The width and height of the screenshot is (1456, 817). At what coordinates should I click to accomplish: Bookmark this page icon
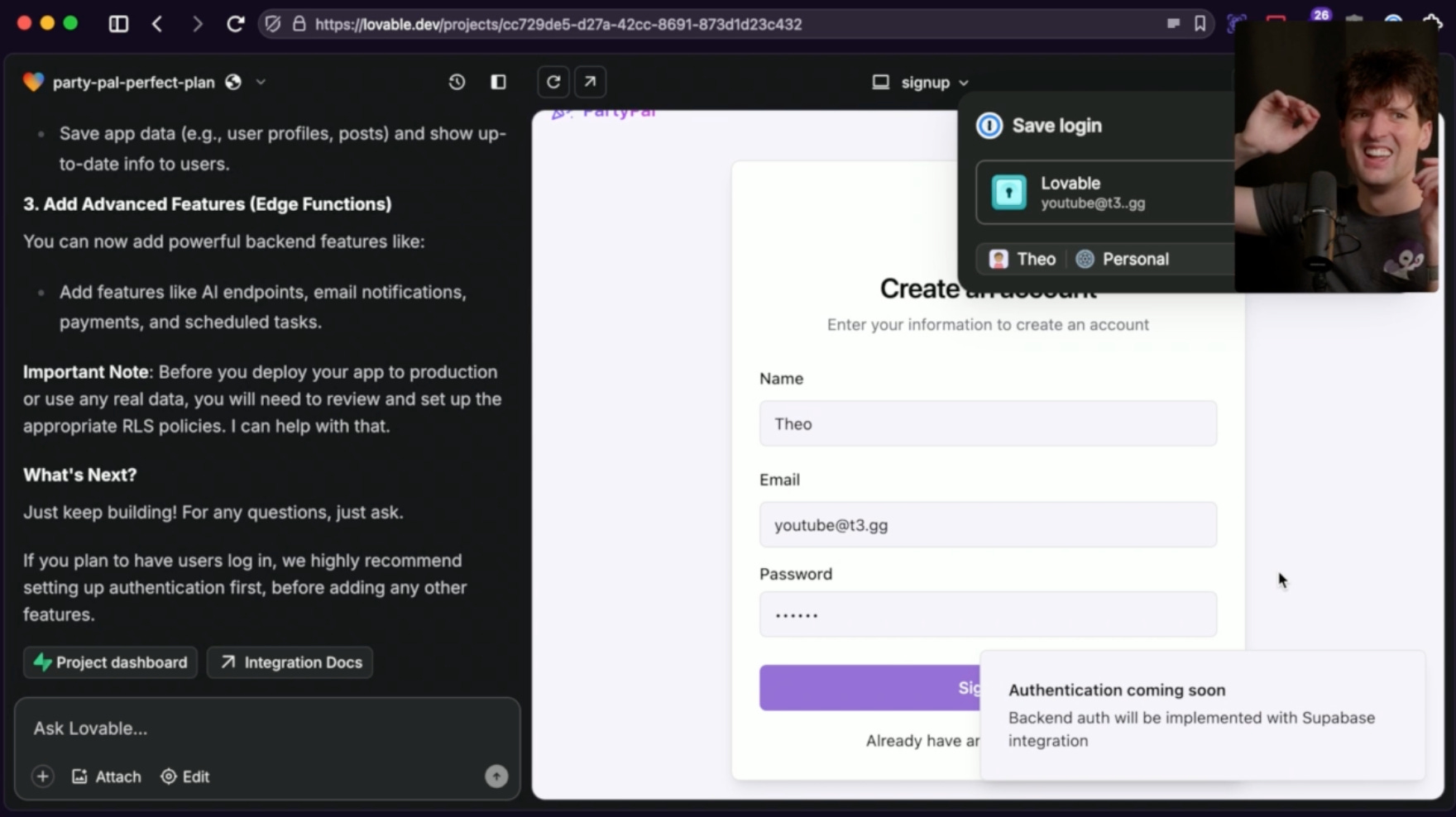(1200, 24)
